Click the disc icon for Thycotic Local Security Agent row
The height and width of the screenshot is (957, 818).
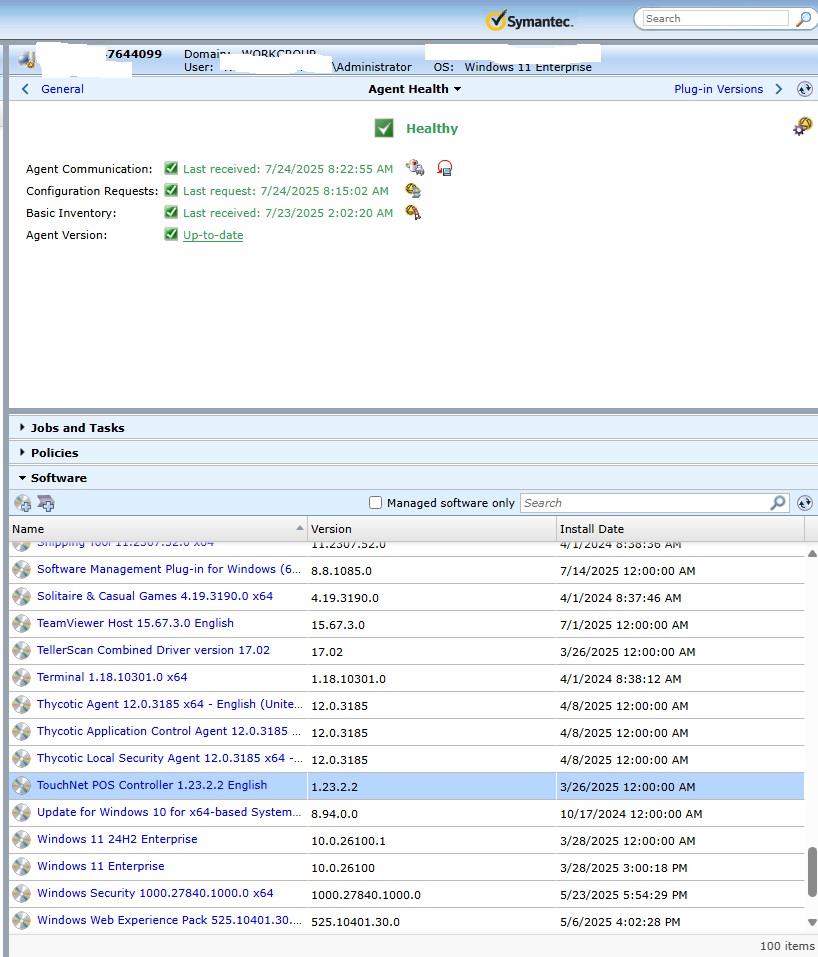click(x=21, y=759)
